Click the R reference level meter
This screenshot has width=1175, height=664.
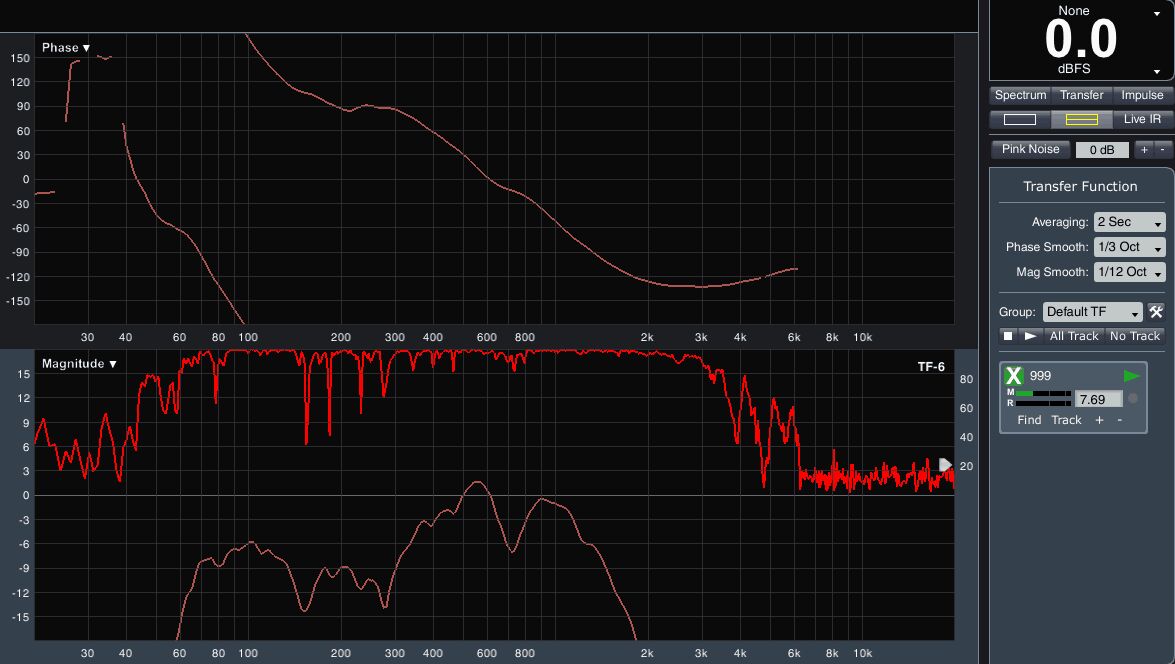click(x=1043, y=403)
